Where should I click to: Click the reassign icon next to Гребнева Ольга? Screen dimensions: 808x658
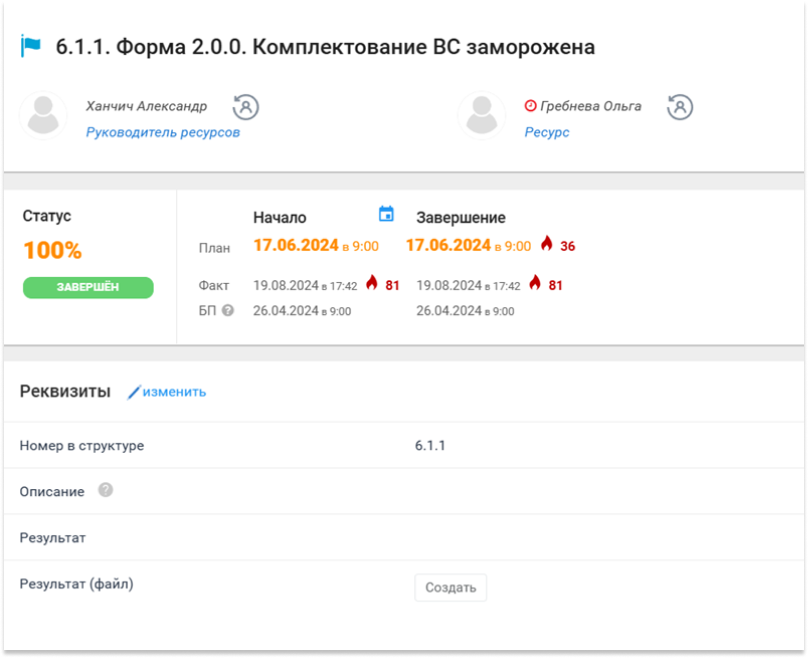[680, 107]
